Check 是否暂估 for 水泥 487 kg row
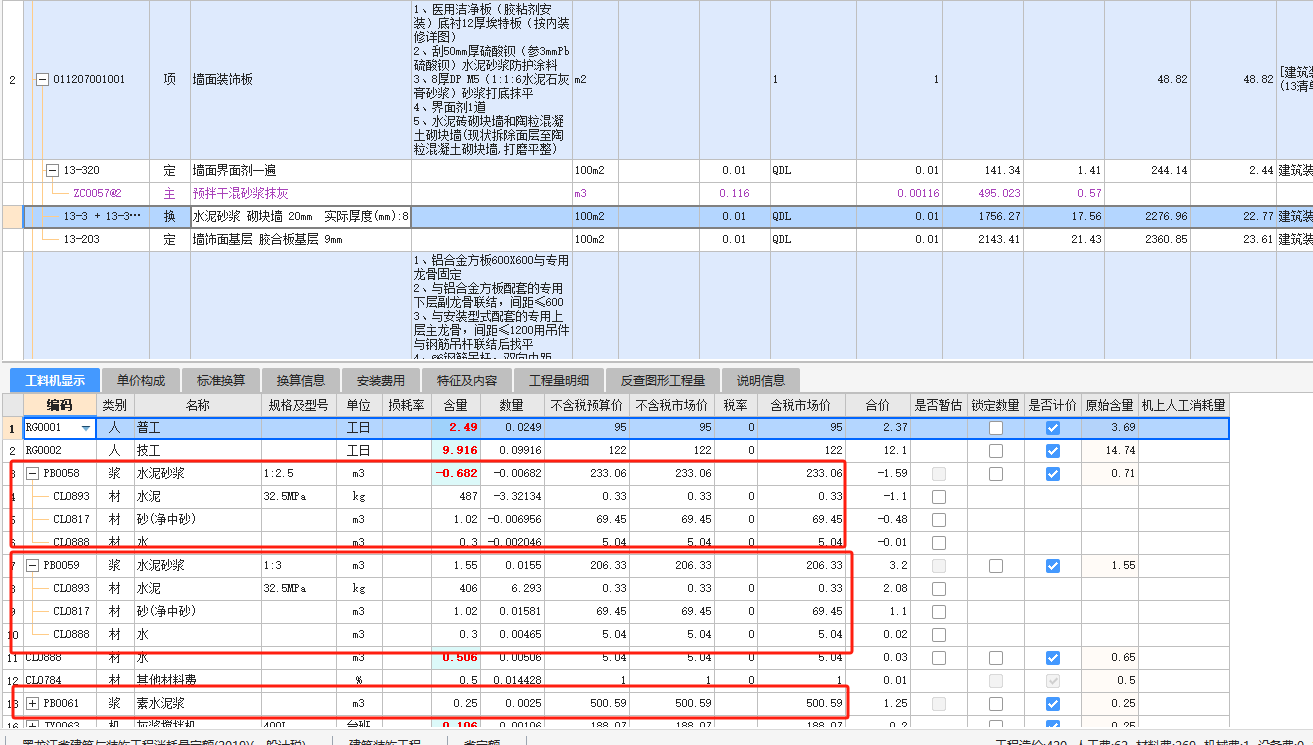The image size is (1313, 745). point(938,497)
